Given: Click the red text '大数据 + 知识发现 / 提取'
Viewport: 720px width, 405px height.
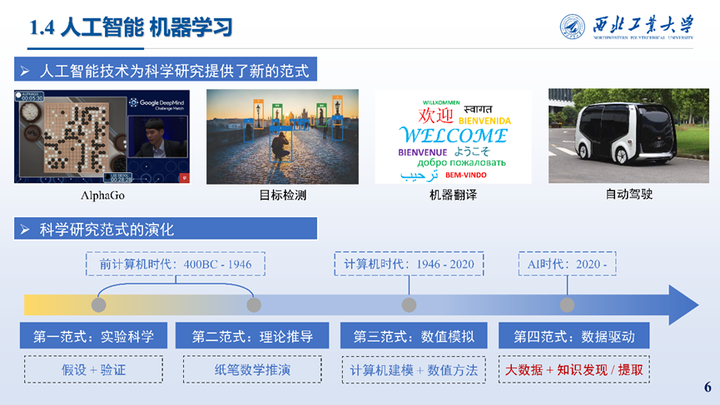Looking at the screenshot, I should (574, 370).
